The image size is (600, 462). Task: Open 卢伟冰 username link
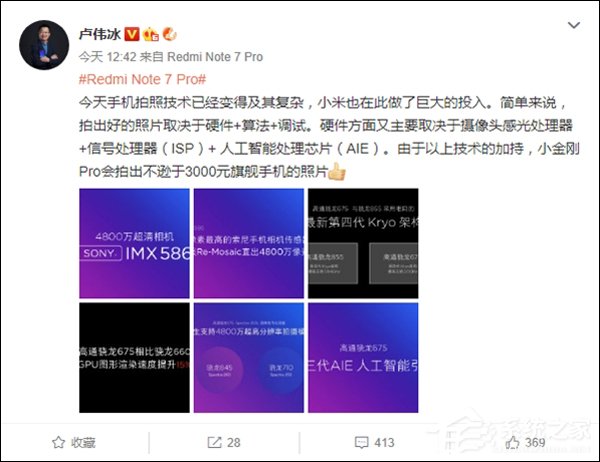tap(99, 34)
